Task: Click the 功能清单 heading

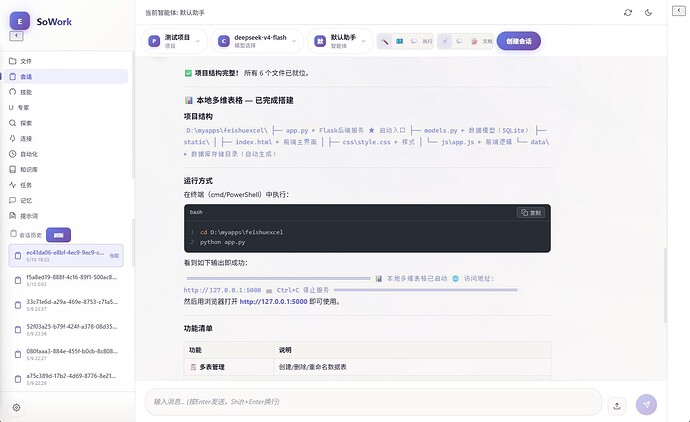Action: (x=198, y=328)
